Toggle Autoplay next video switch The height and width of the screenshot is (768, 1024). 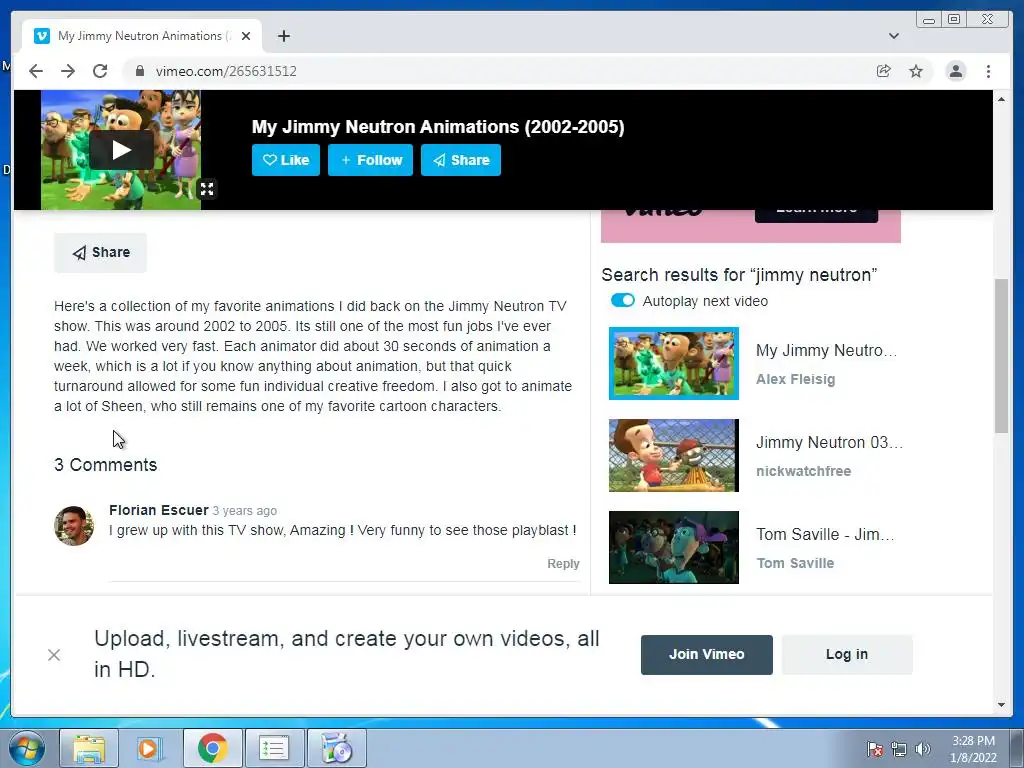point(622,300)
